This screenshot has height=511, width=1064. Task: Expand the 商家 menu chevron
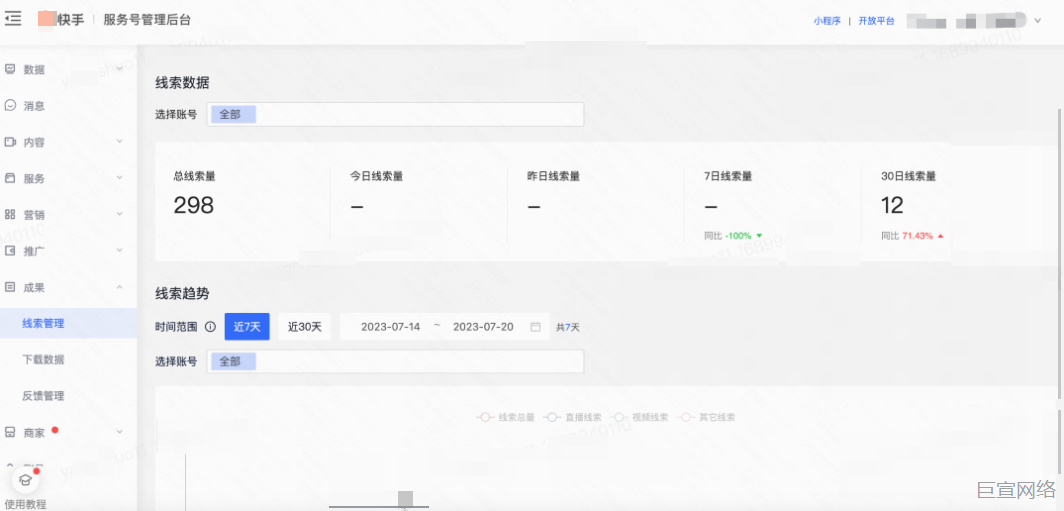pyautogui.click(x=119, y=432)
